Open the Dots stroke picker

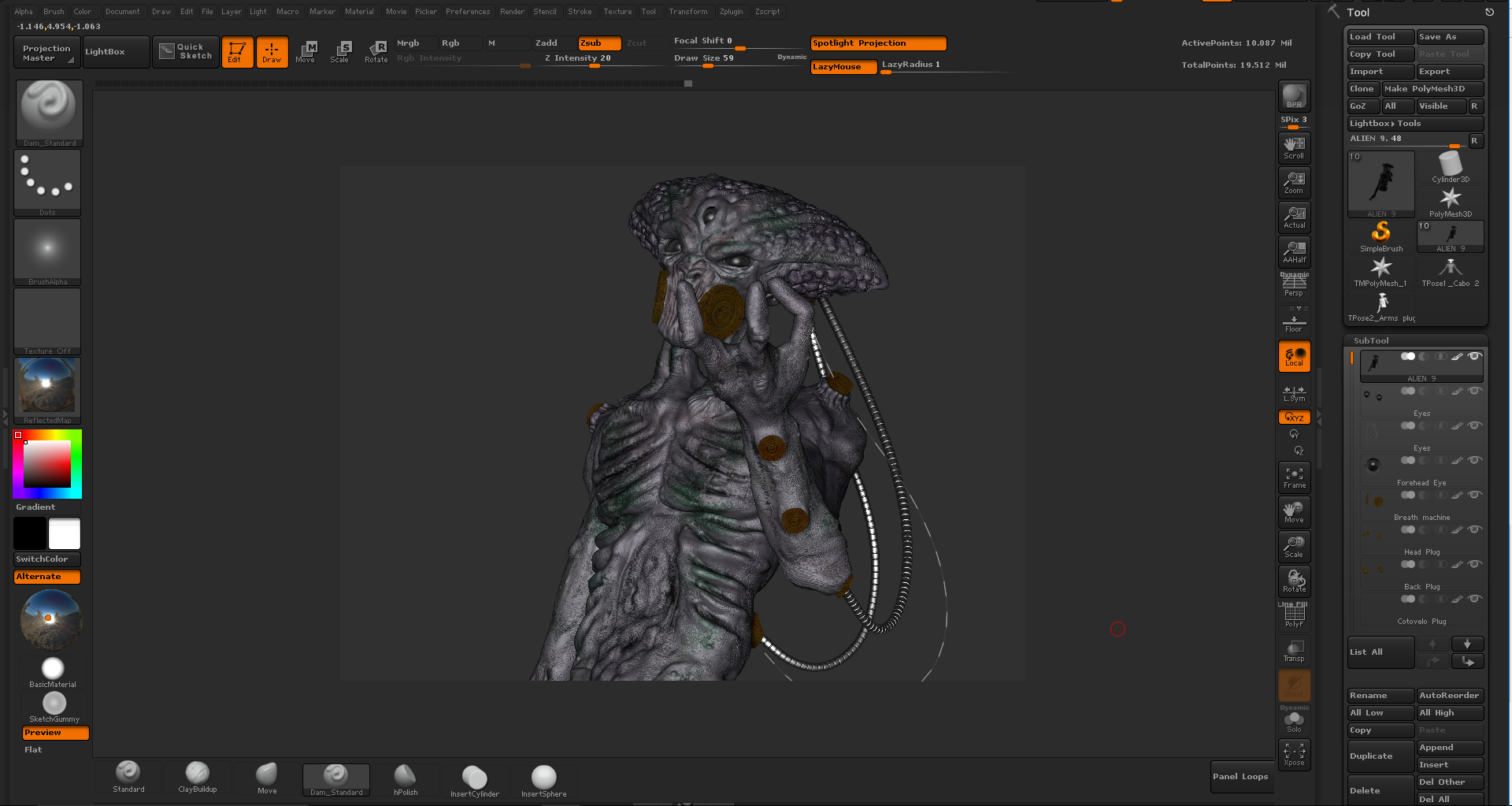(47, 183)
